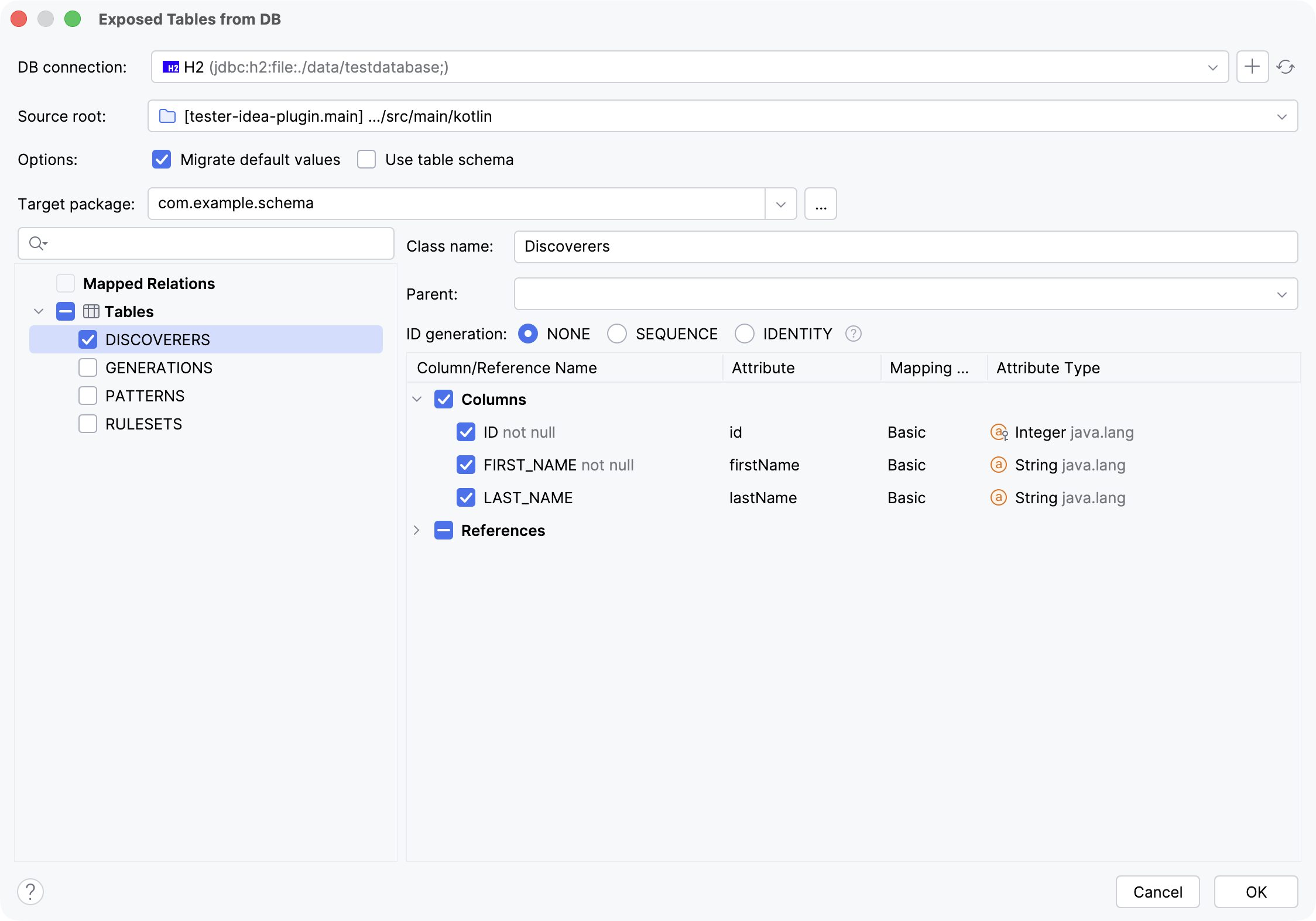Uncheck the FIRST_NAME column
The height and width of the screenshot is (921, 1316).
click(x=466, y=465)
